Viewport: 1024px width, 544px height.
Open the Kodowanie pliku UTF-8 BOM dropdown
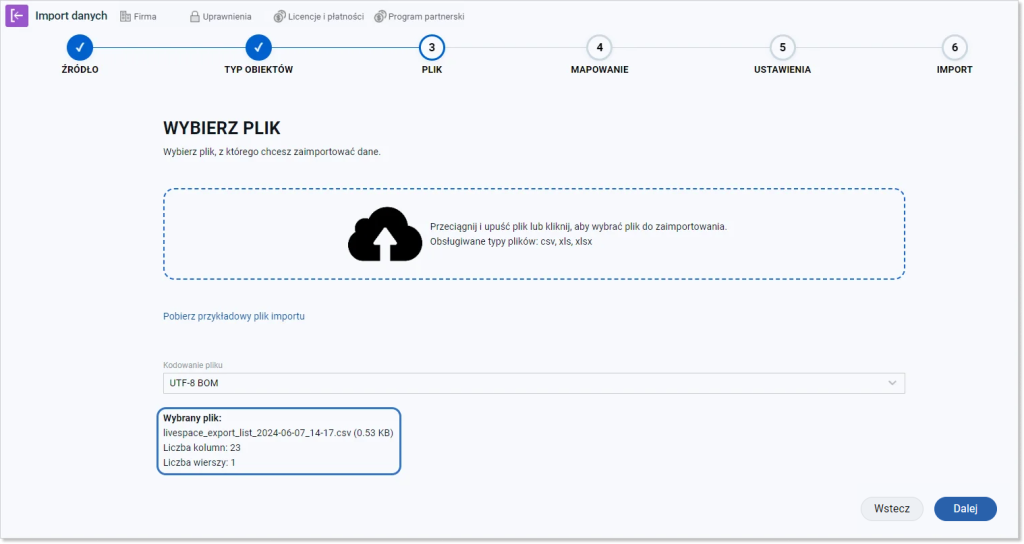pos(534,383)
